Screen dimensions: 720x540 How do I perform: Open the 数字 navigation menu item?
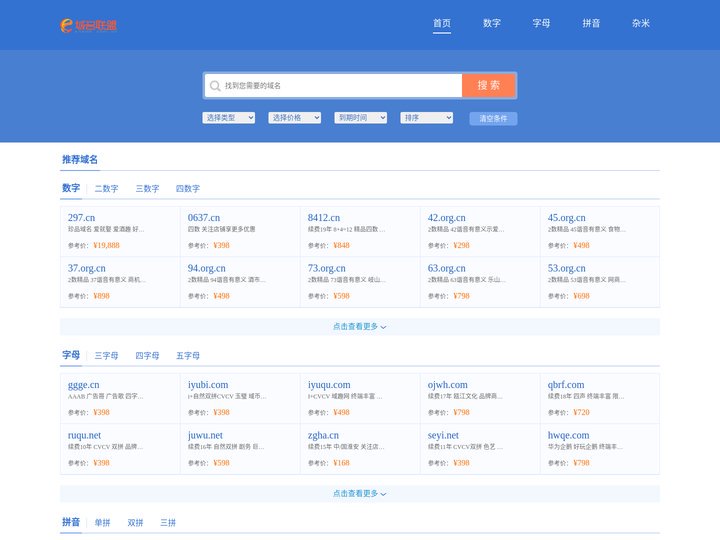click(x=492, y=23)
